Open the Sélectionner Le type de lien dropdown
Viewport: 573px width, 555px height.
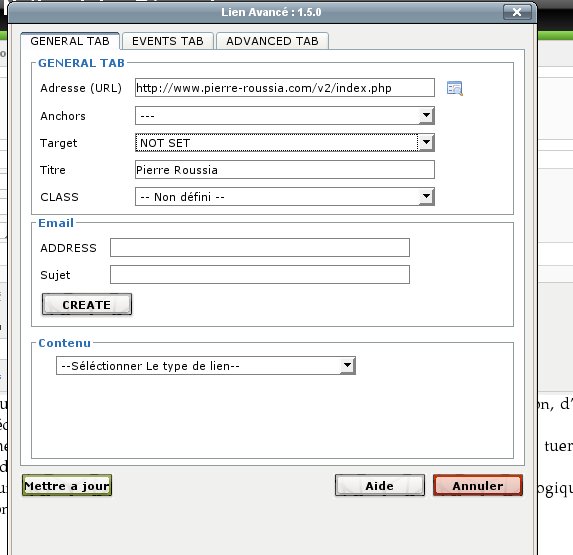tap(206, 365)
